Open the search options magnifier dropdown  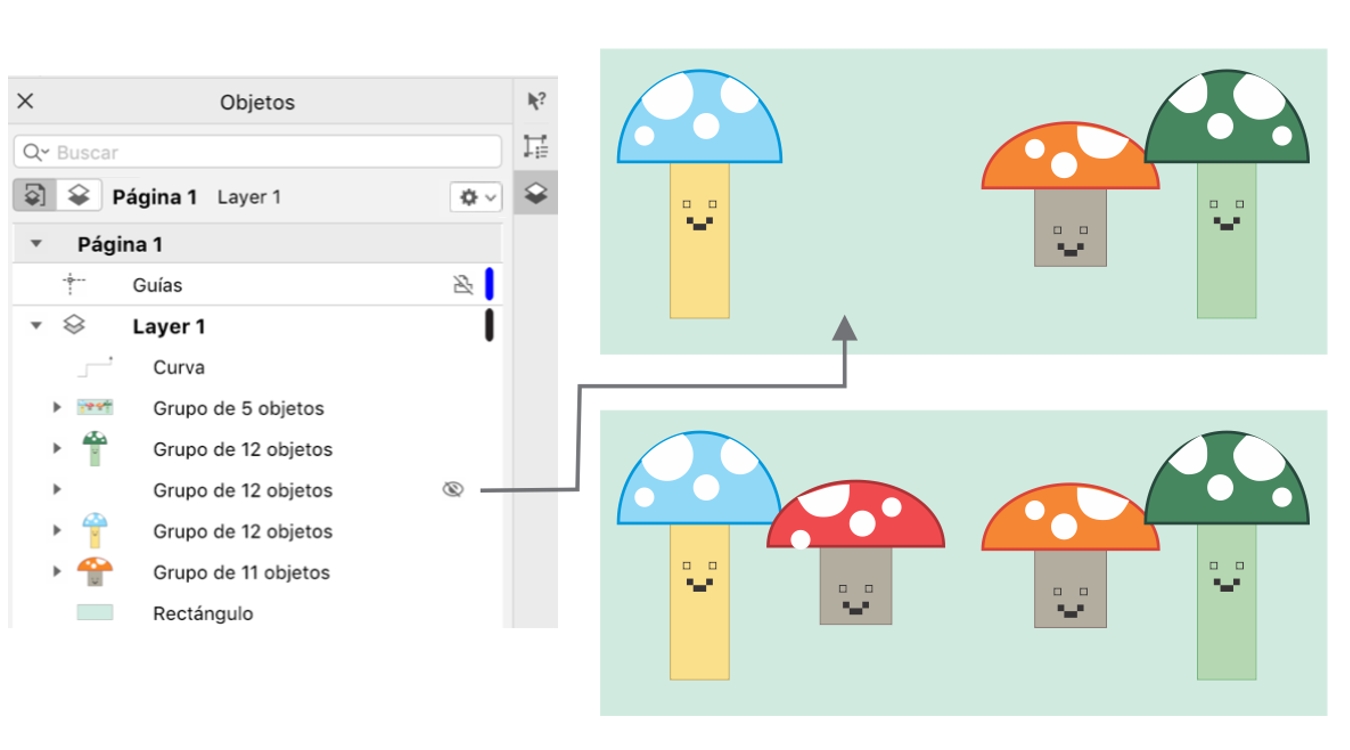pyautogui.click(x=35, y=152)
